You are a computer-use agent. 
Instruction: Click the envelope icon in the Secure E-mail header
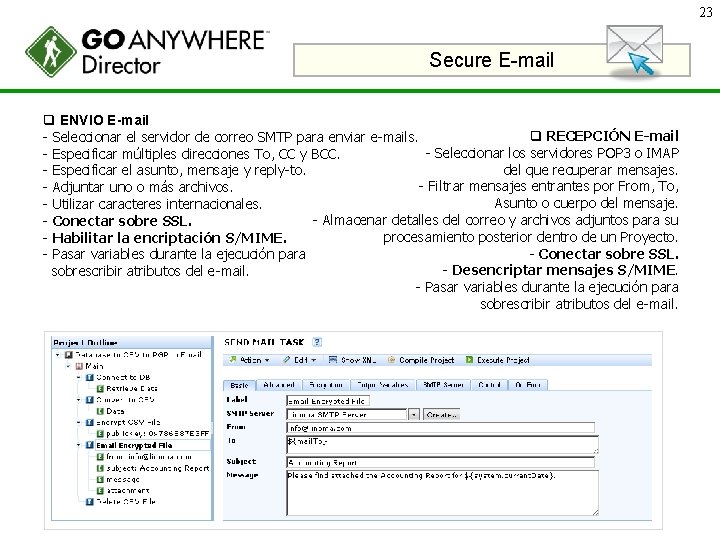[x=635, y=50]
